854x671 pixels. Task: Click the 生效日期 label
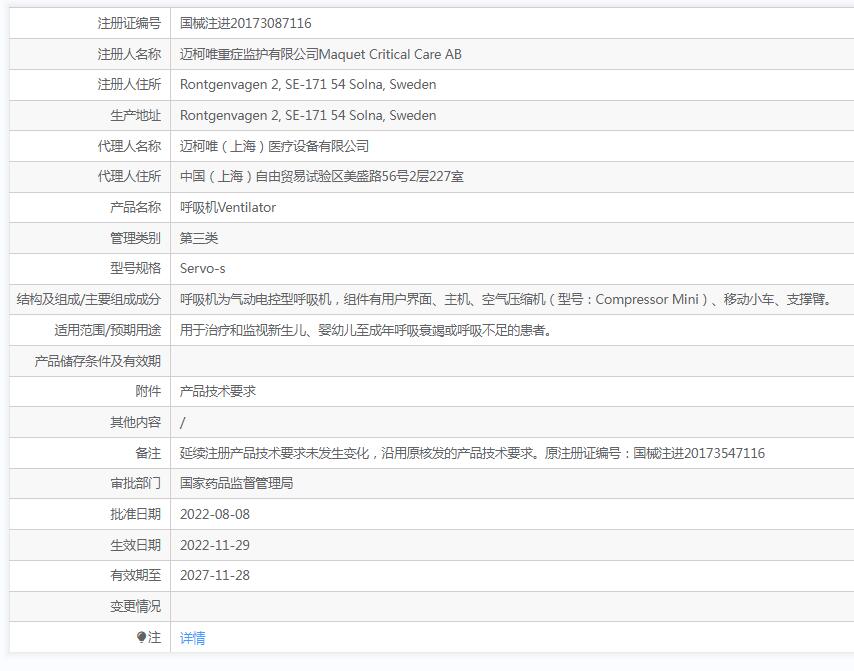(136, 545)
